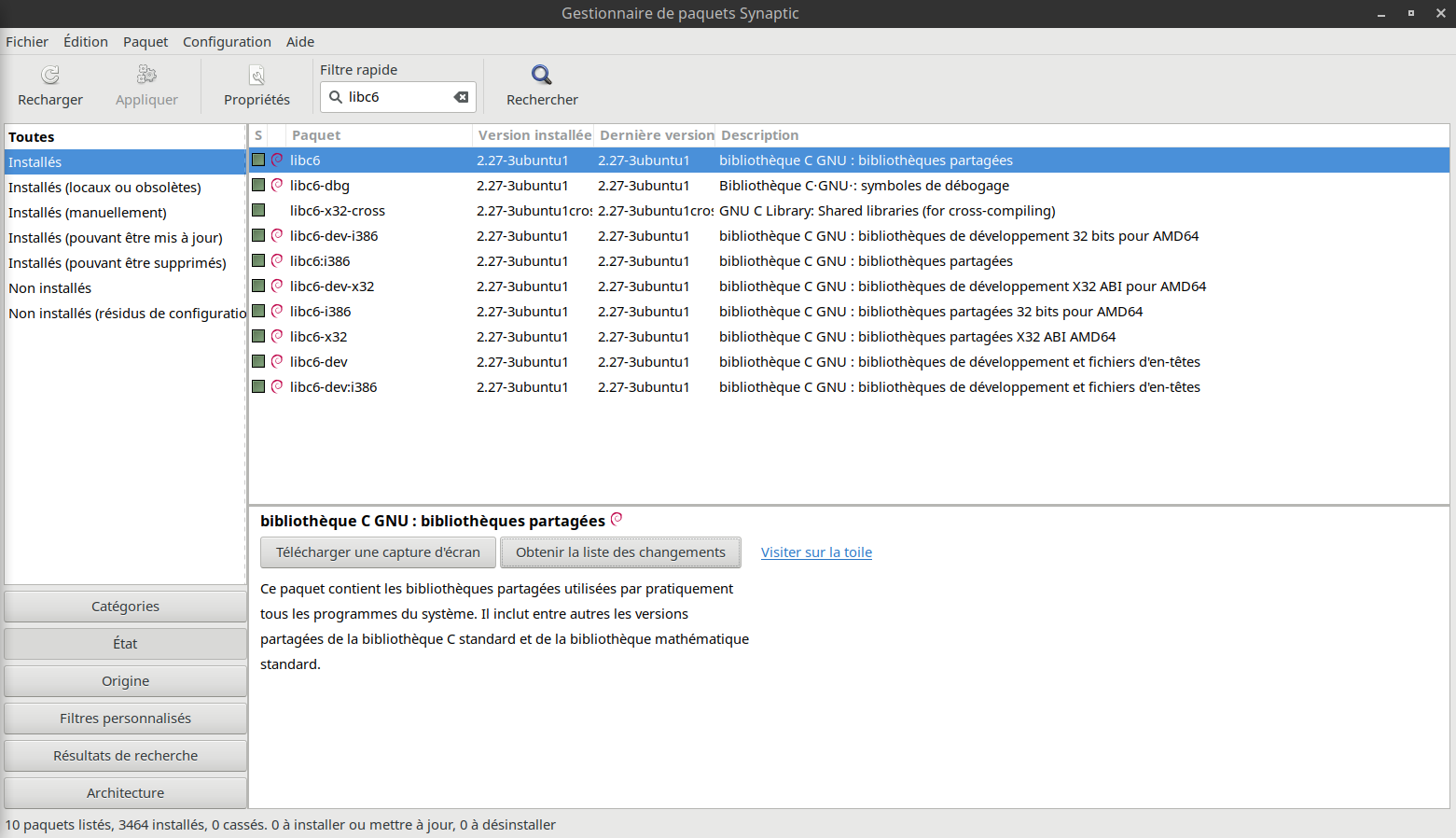Viewport: 1456px width, 838px height.
Task: Switch to Origine view
Action: 126,681
